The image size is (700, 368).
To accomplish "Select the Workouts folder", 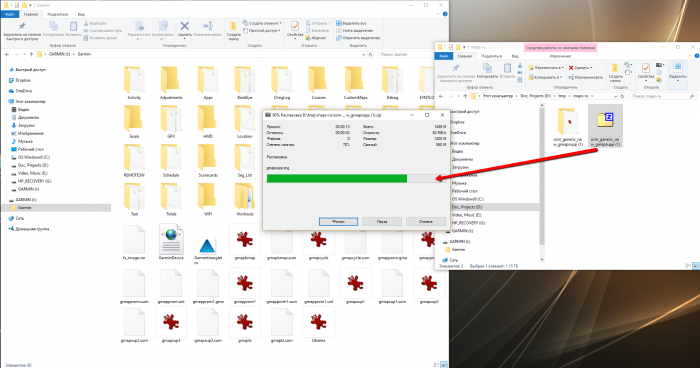I will [245, 200].
